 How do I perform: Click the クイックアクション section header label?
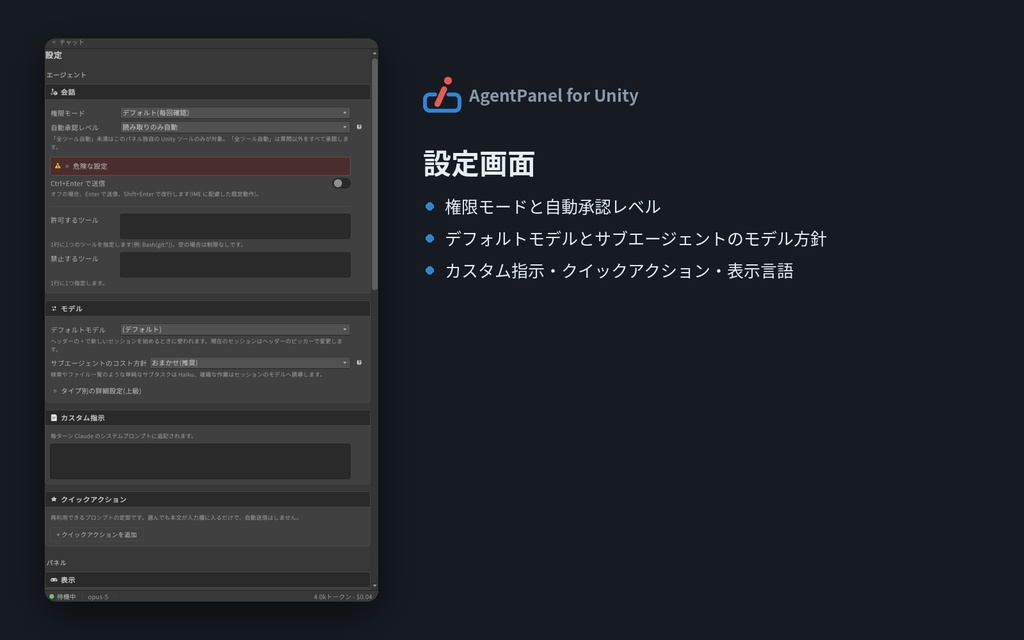pos(94,500)
